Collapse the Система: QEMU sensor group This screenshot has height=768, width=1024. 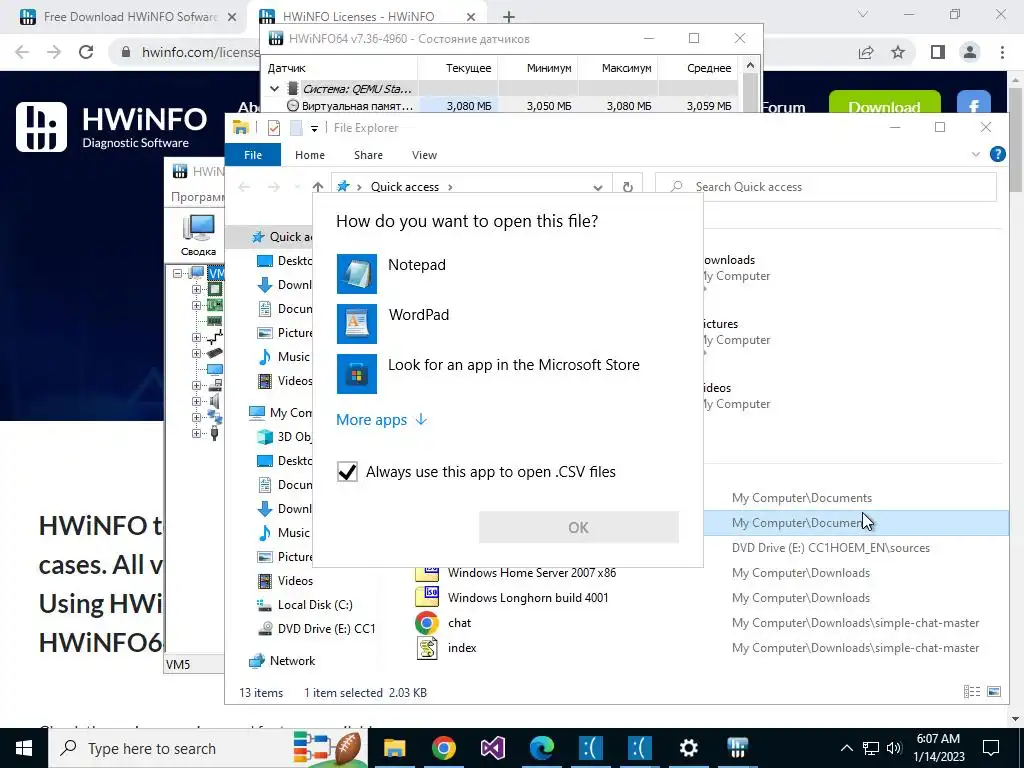point(274,89)
